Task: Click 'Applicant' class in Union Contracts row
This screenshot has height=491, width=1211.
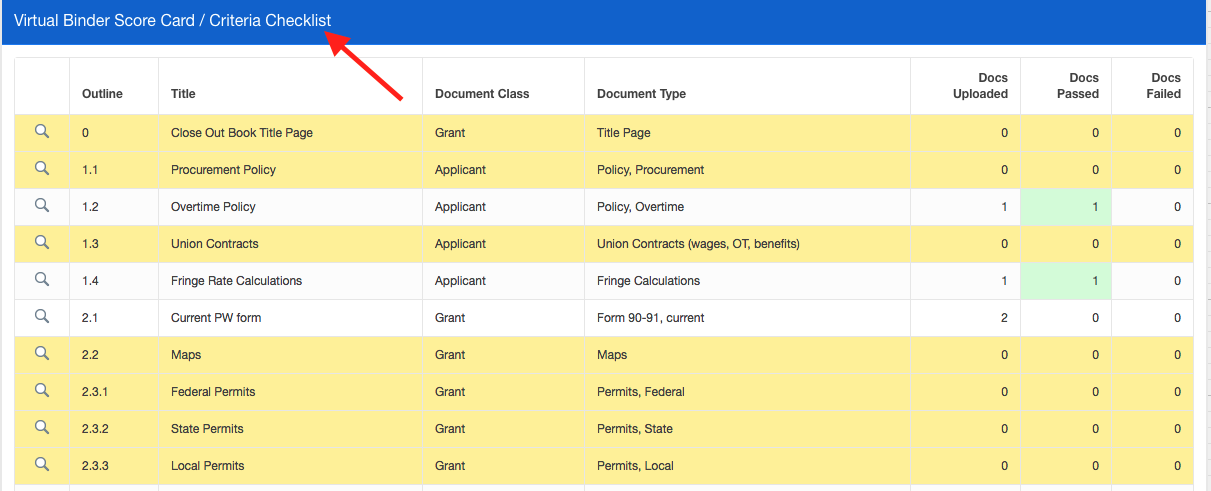Action: [460, 244]
